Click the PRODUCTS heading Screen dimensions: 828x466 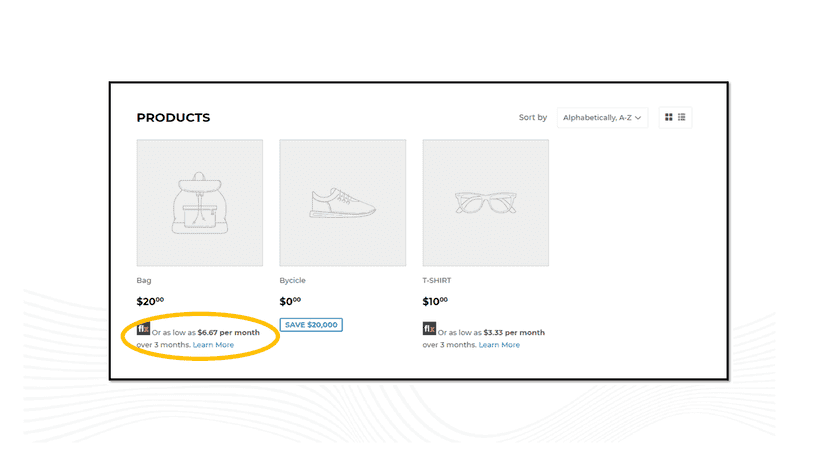click(173, 118)
